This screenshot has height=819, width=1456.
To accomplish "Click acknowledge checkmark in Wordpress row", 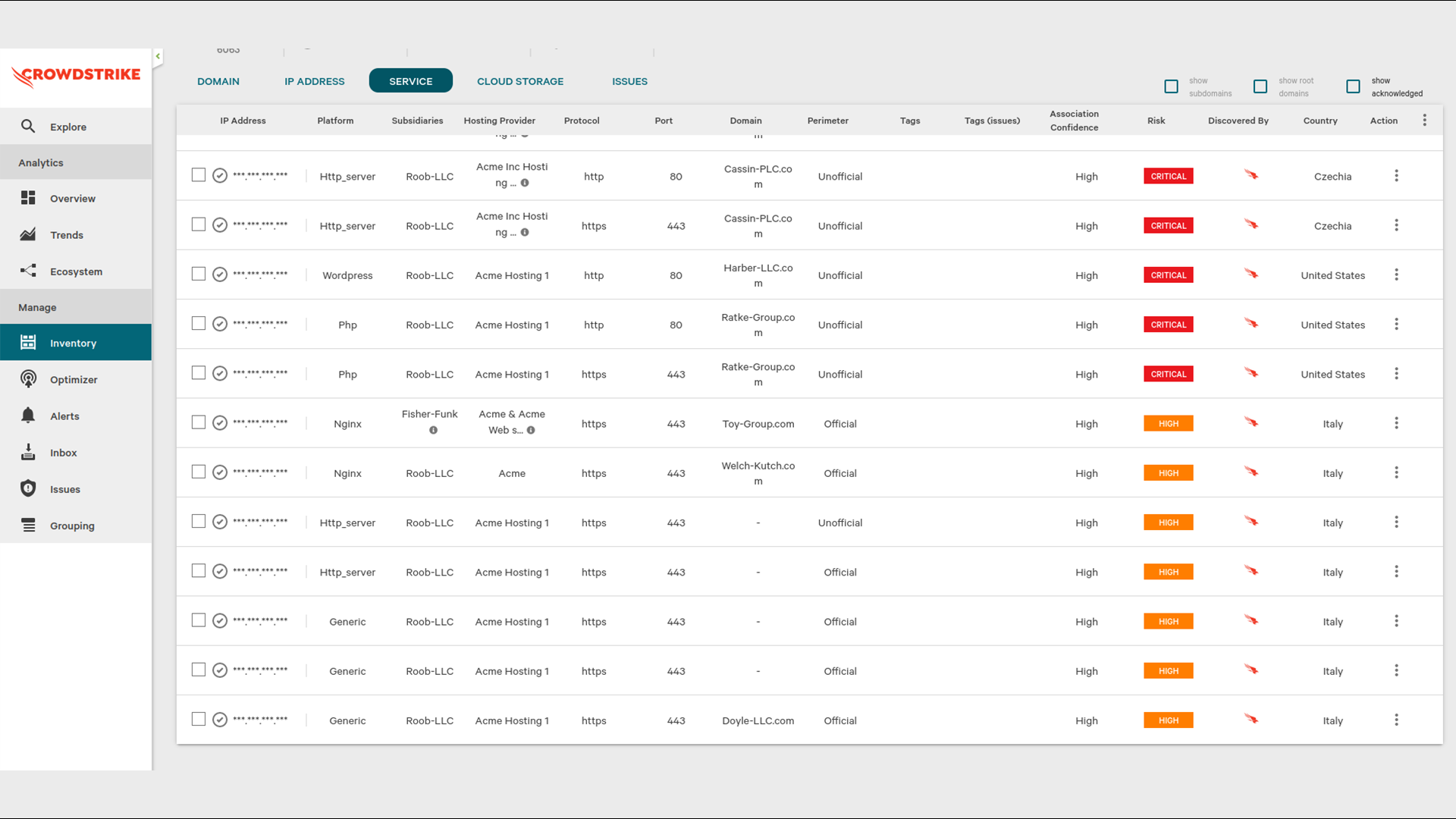I will tap(220, 275).
